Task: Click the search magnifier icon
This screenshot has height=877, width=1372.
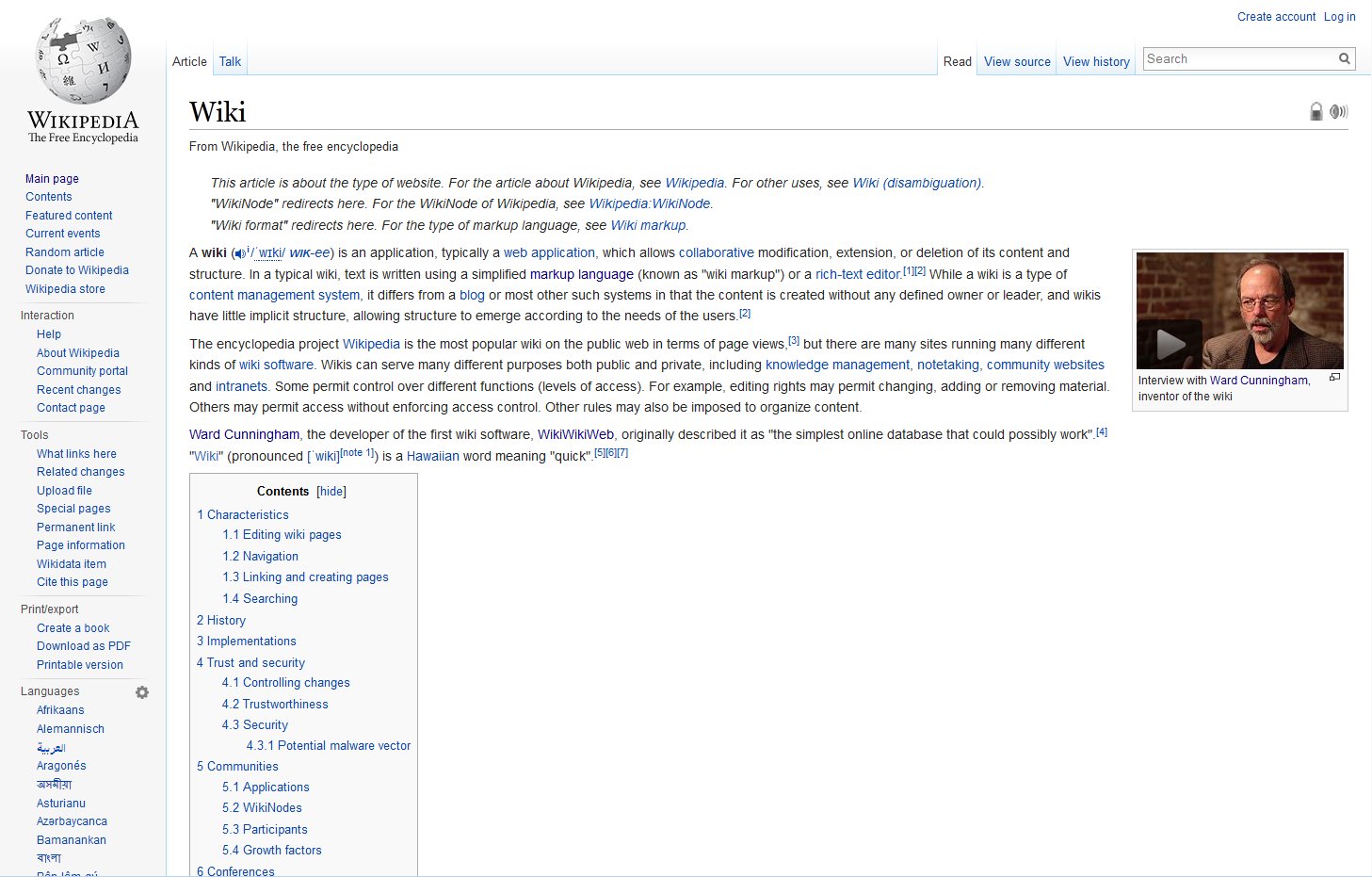Action: click(1345, 58)
